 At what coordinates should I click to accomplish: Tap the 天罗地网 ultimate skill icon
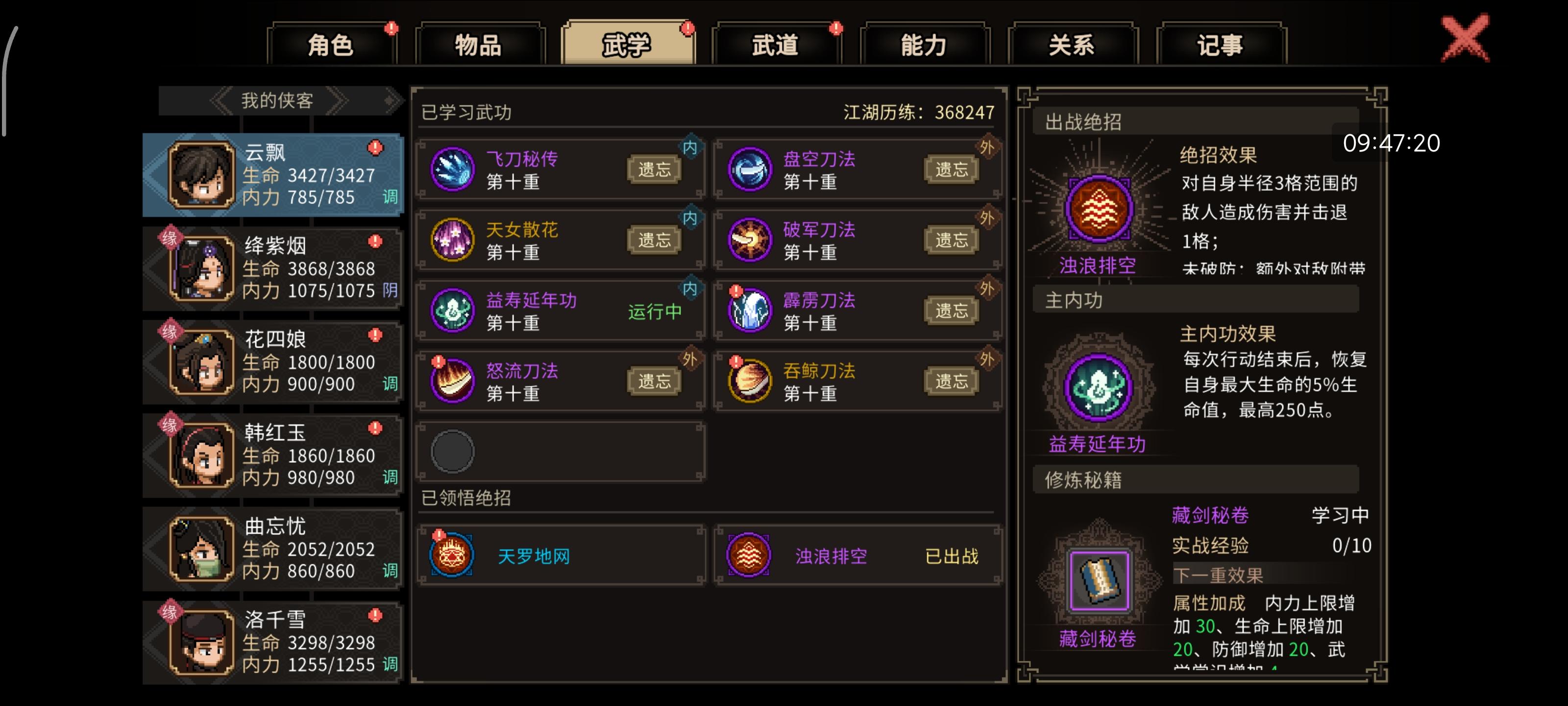[x=452, y=555]
